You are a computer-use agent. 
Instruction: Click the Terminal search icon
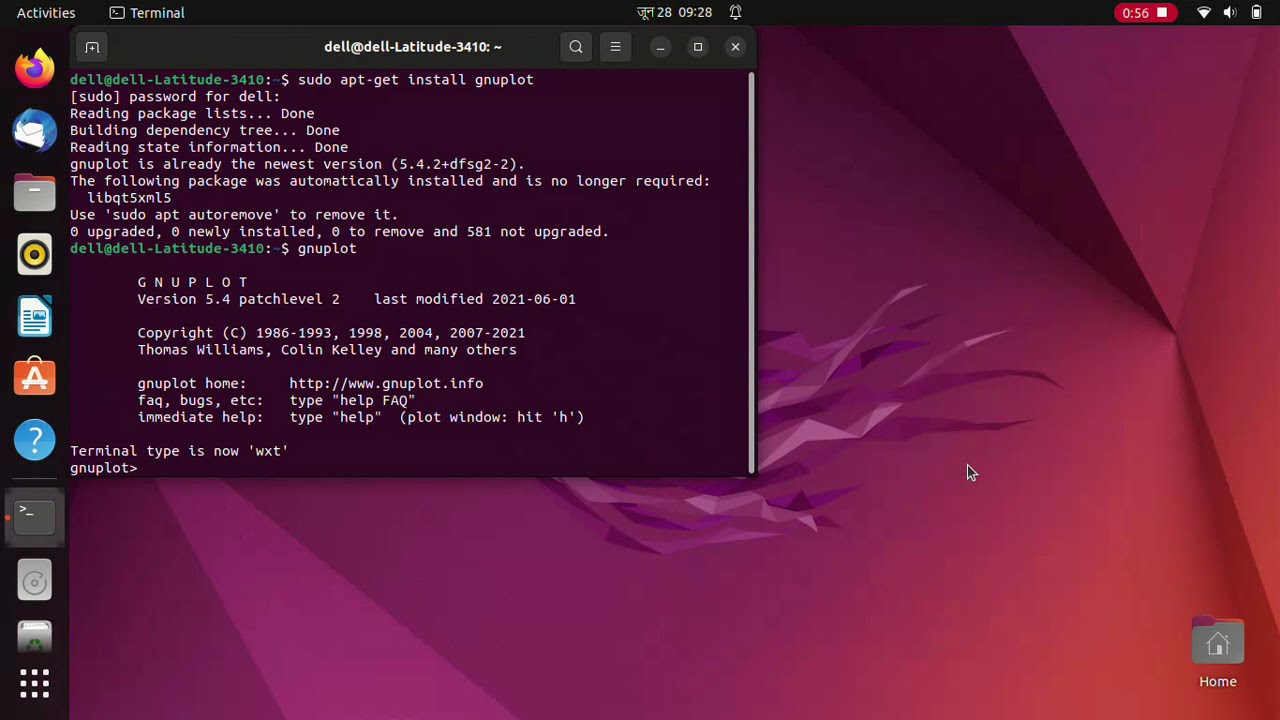[x=576, y=47]
